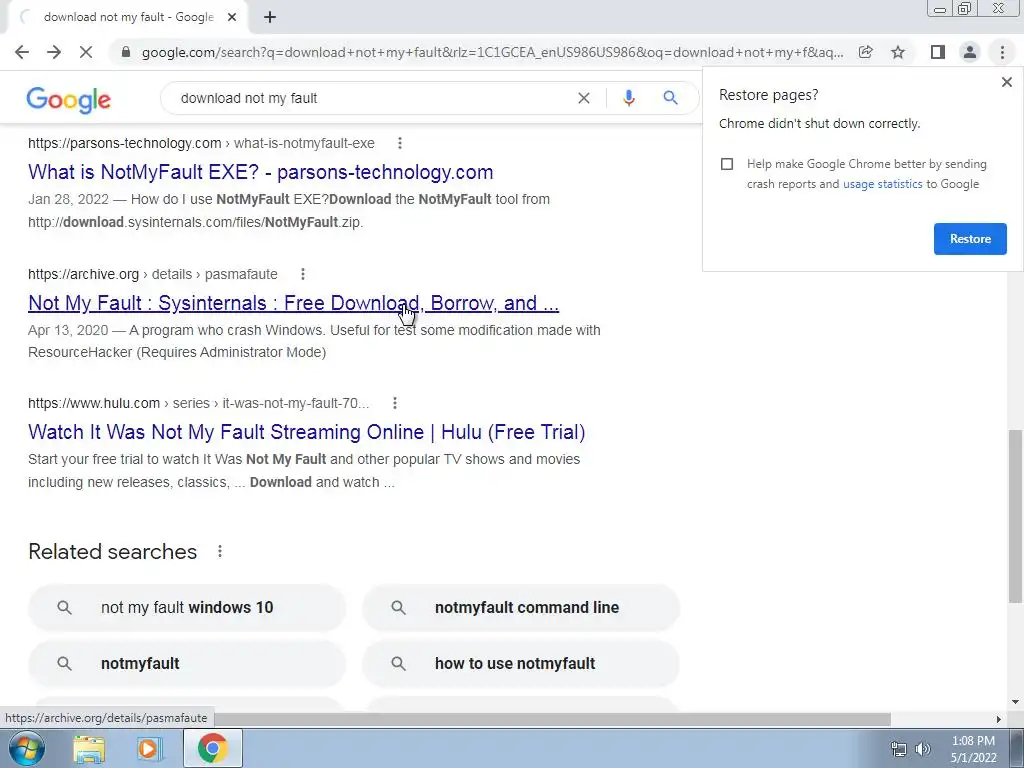1024x768 pixels.
Task: Search 'not my fault windows 10' suggestion
Action: [x=187, y=607]
